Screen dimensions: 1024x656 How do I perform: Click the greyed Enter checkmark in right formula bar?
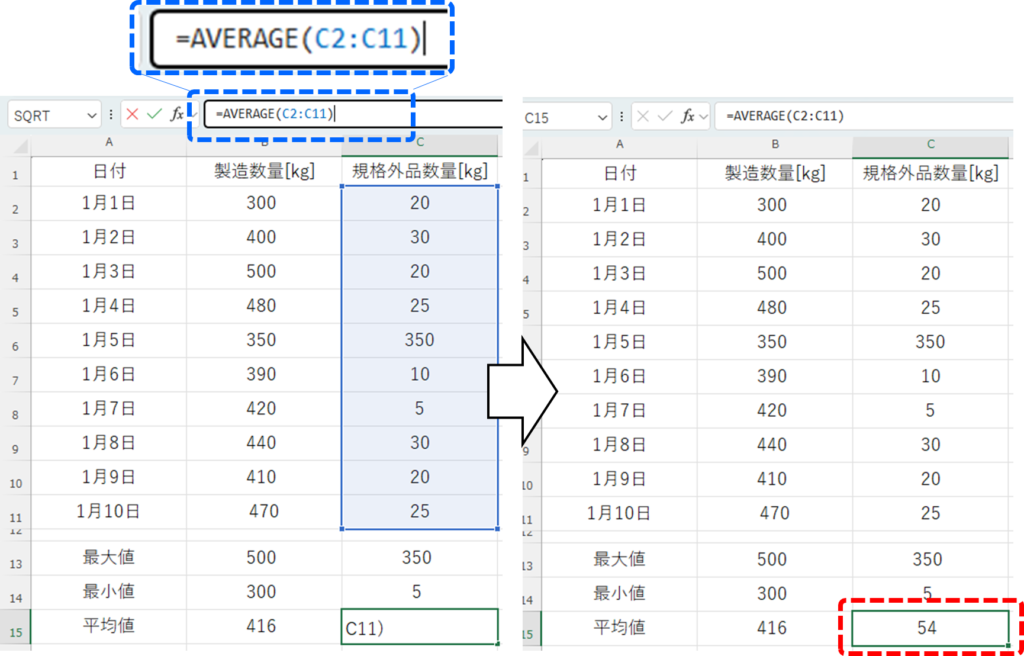663,117
